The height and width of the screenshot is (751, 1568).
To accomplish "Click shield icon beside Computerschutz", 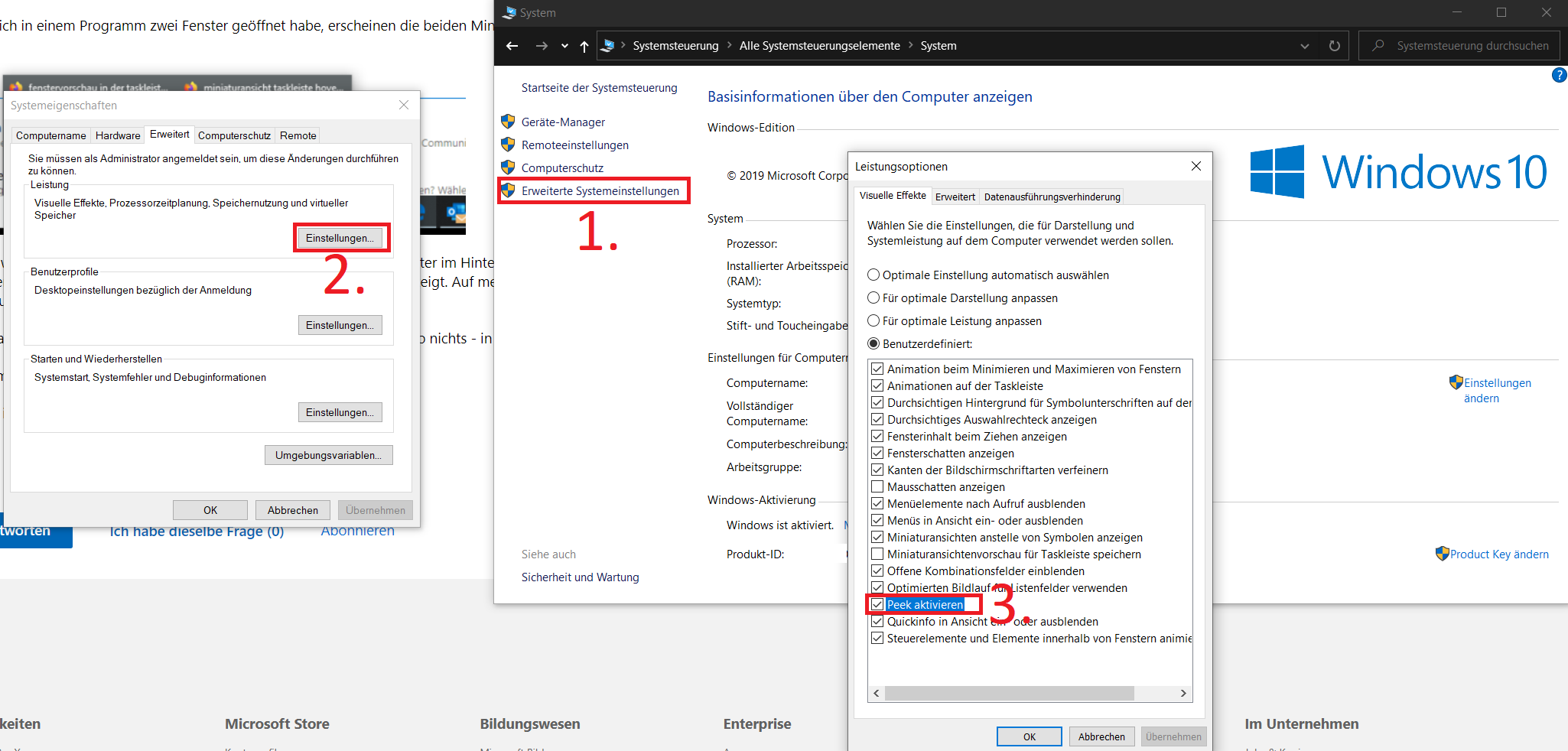I will [508, 167].
